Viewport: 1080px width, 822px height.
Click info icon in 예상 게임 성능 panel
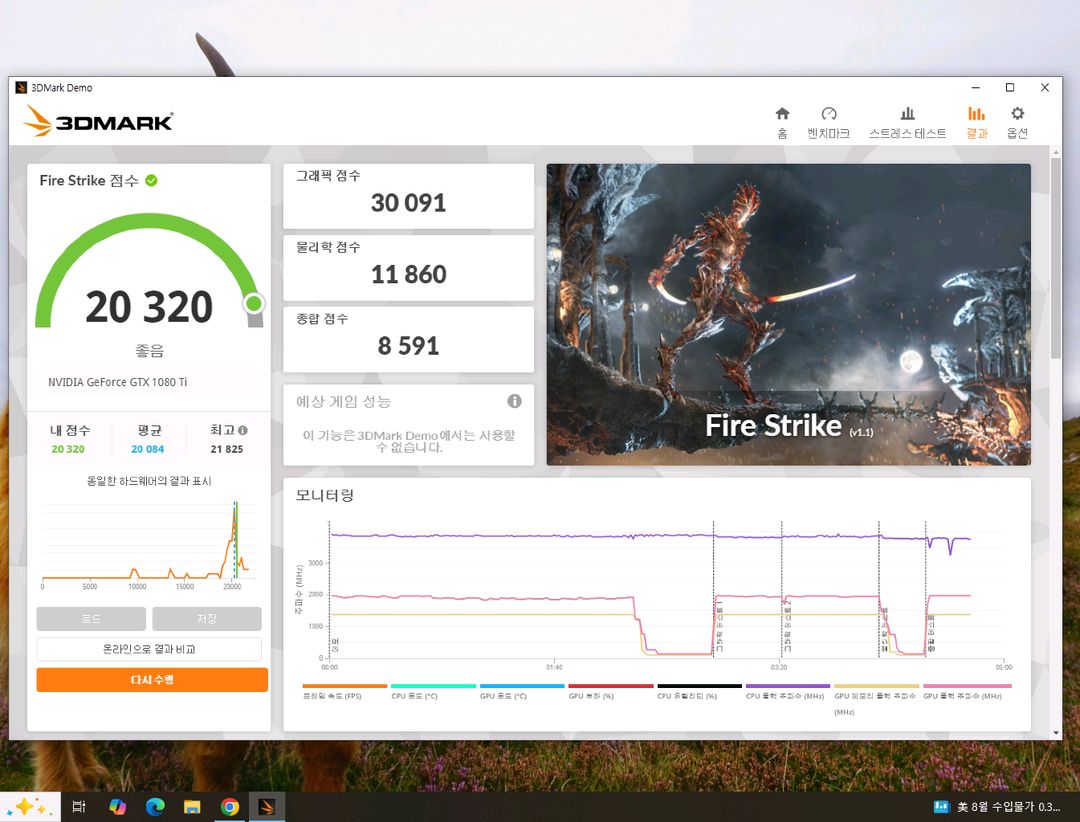point(514,401)
